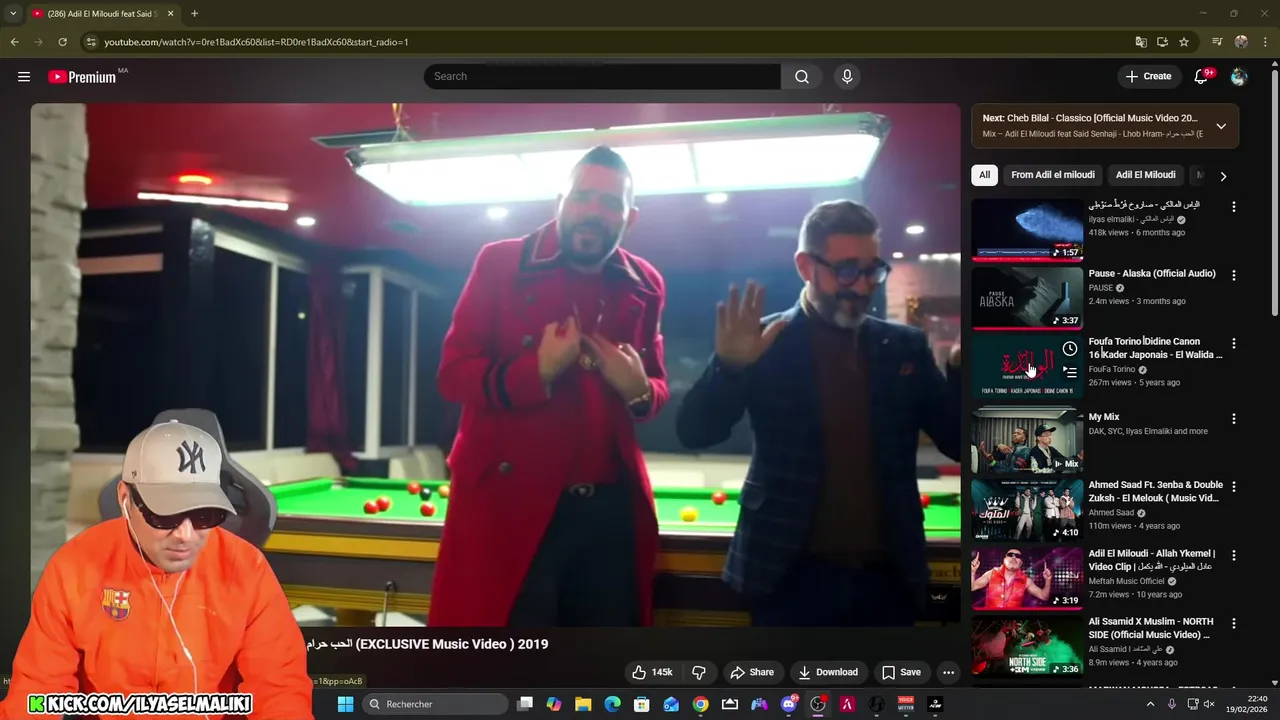
Task: Open OBS Studio from taskbar
Action: (818, 704)
